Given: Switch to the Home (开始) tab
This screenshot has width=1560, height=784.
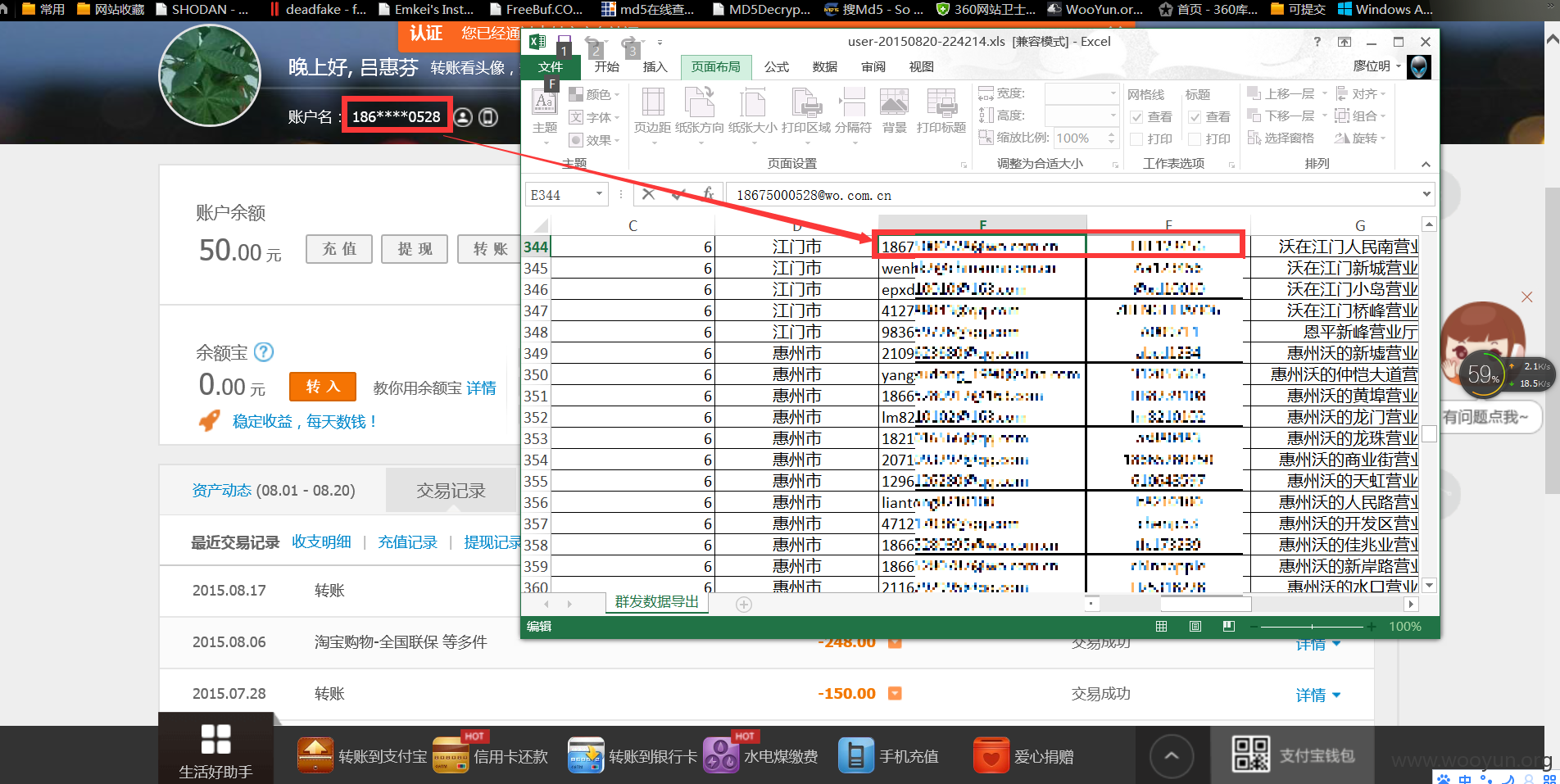Looking at the screenshot, I should tap(607, 66).
